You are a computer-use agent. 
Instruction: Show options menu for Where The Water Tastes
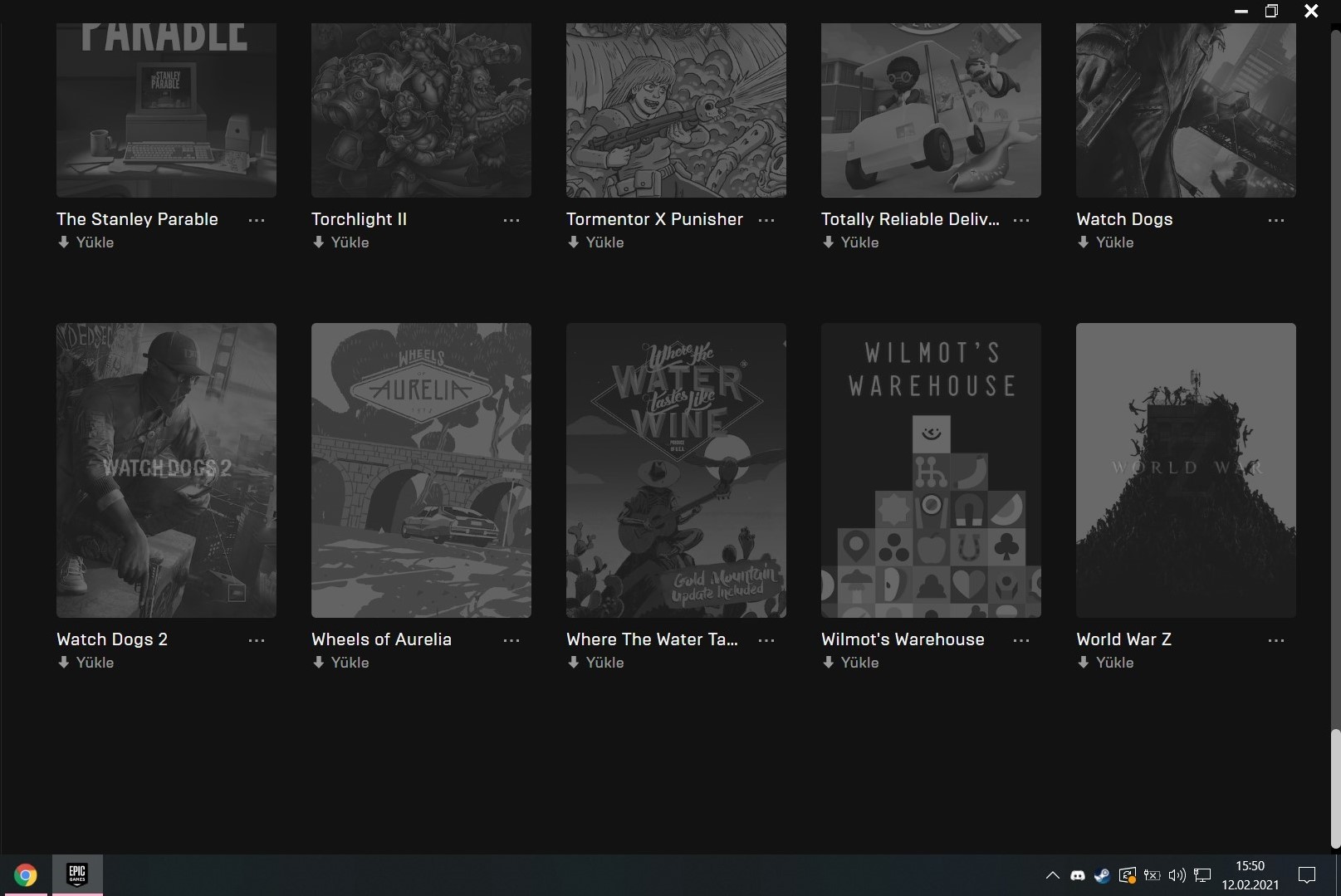click(766, 640)
